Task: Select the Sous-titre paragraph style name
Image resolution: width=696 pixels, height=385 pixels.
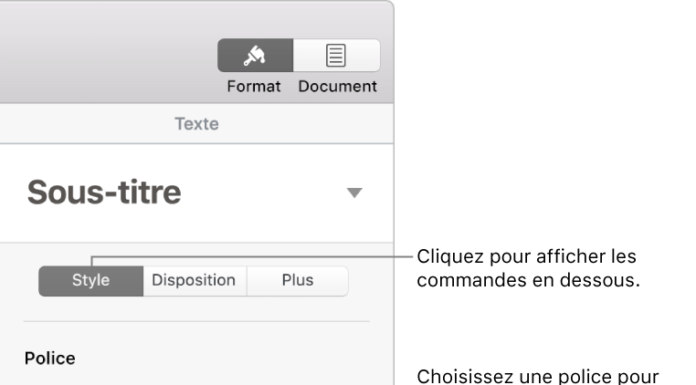Action: (x=104, y=193)
